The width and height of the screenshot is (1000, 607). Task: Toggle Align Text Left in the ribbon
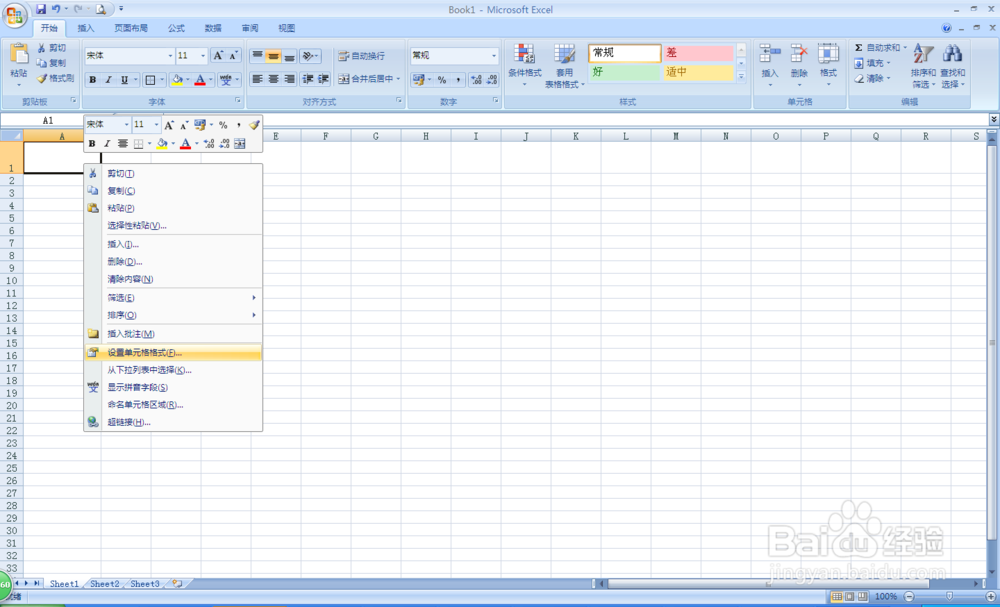click(x=257, y=79)
